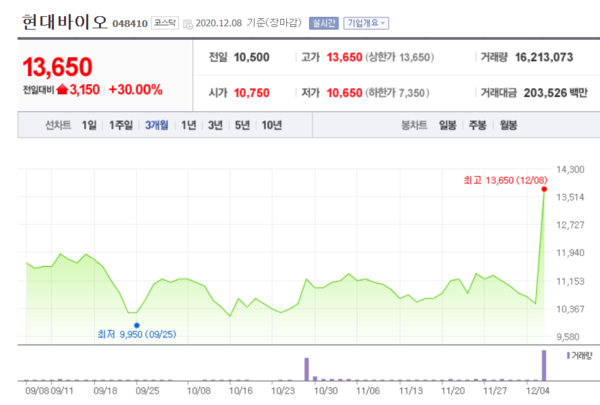Click the tall volume bar before 10/30
Viewport: 600px width, 405px height.
(x=307, y=369)
